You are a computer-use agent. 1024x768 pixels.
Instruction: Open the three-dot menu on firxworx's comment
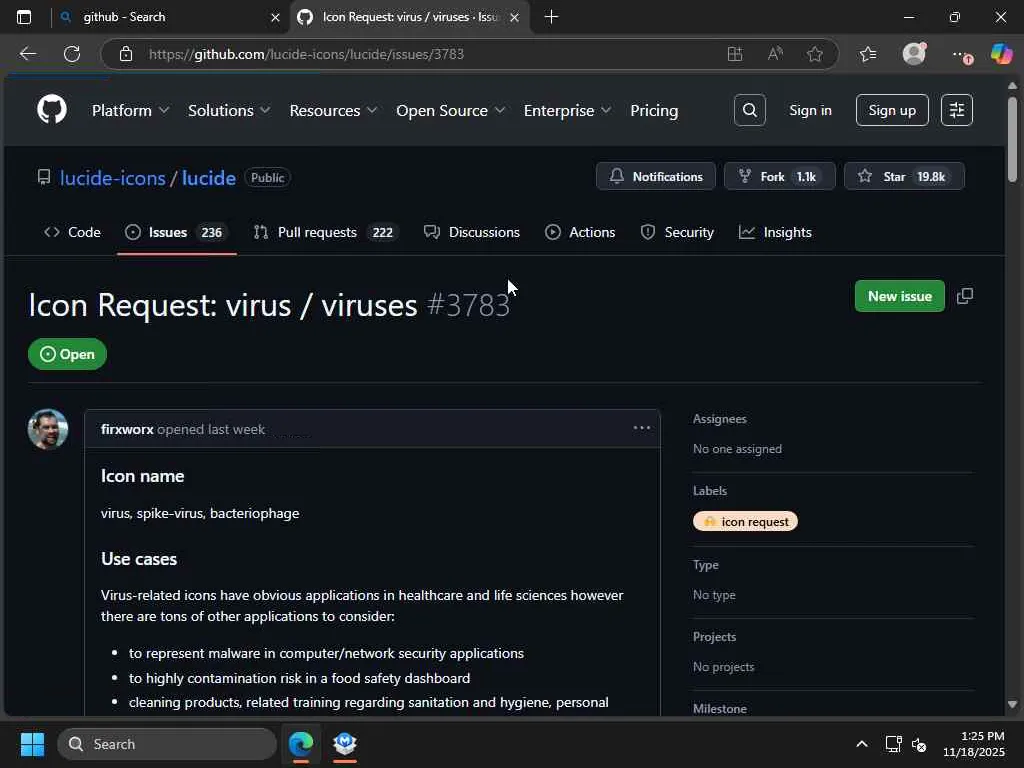tap(641, 428)
